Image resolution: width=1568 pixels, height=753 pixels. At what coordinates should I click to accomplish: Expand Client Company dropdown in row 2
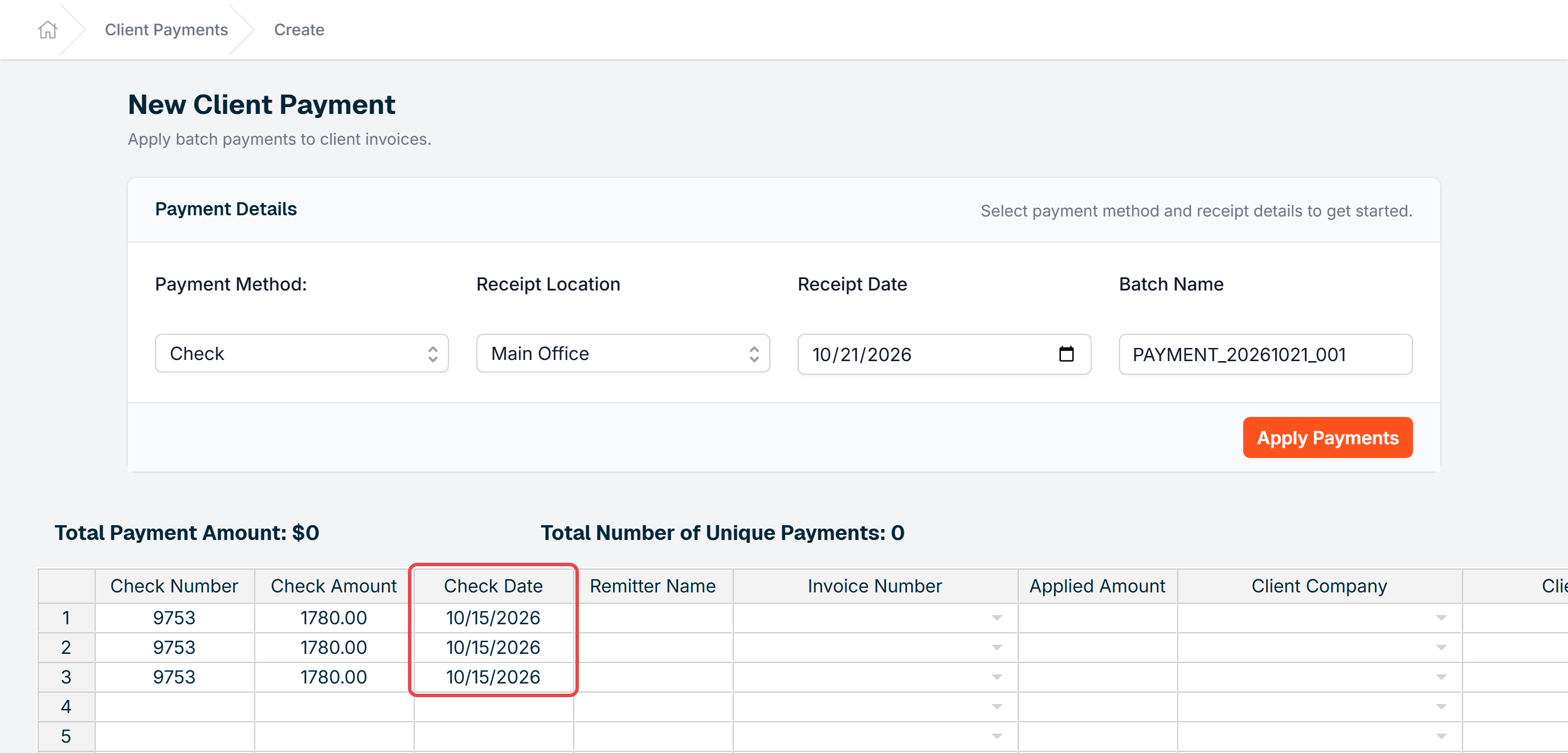(1441, 648)
